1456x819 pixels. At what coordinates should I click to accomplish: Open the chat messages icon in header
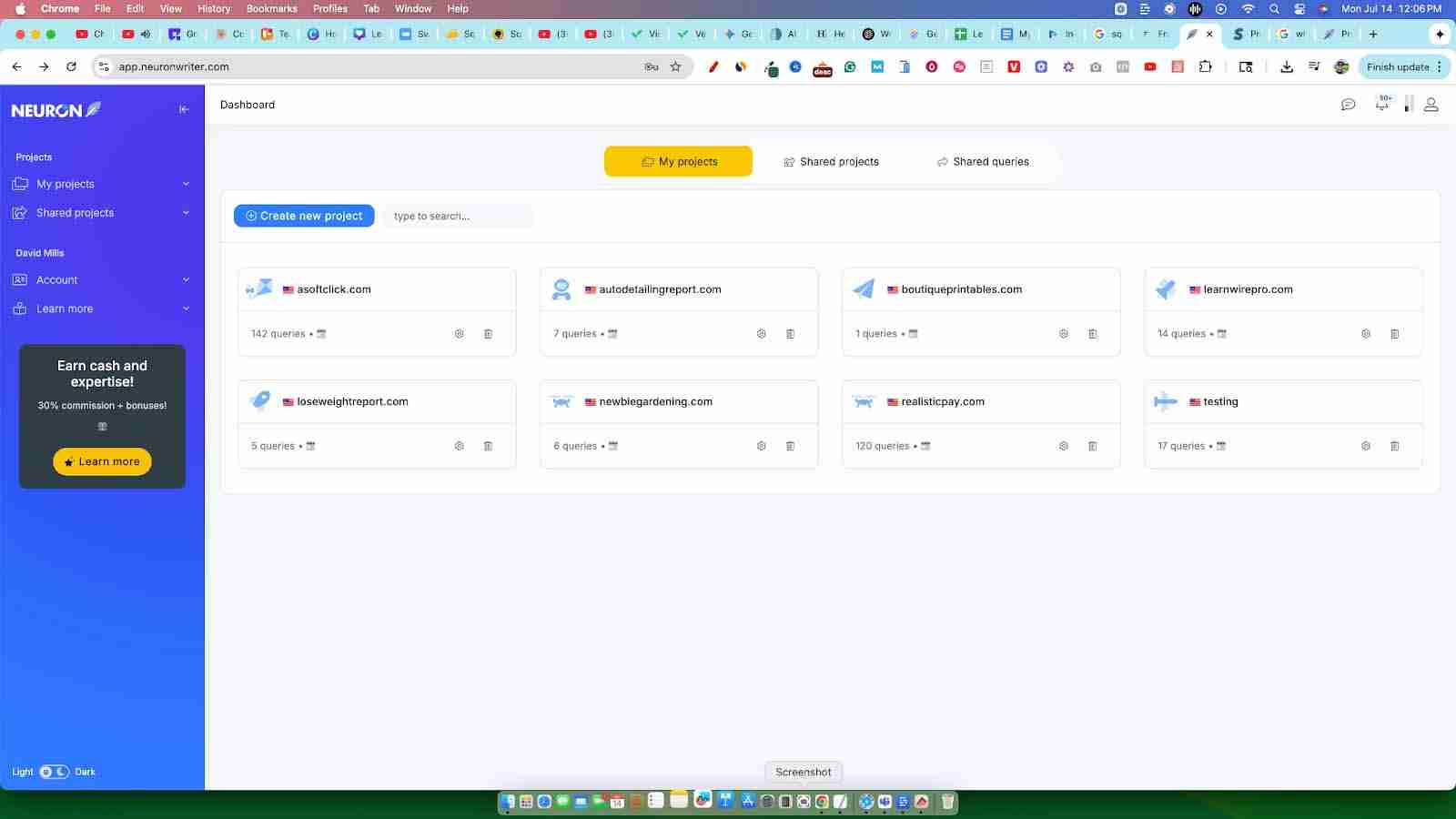point(1349,105)
